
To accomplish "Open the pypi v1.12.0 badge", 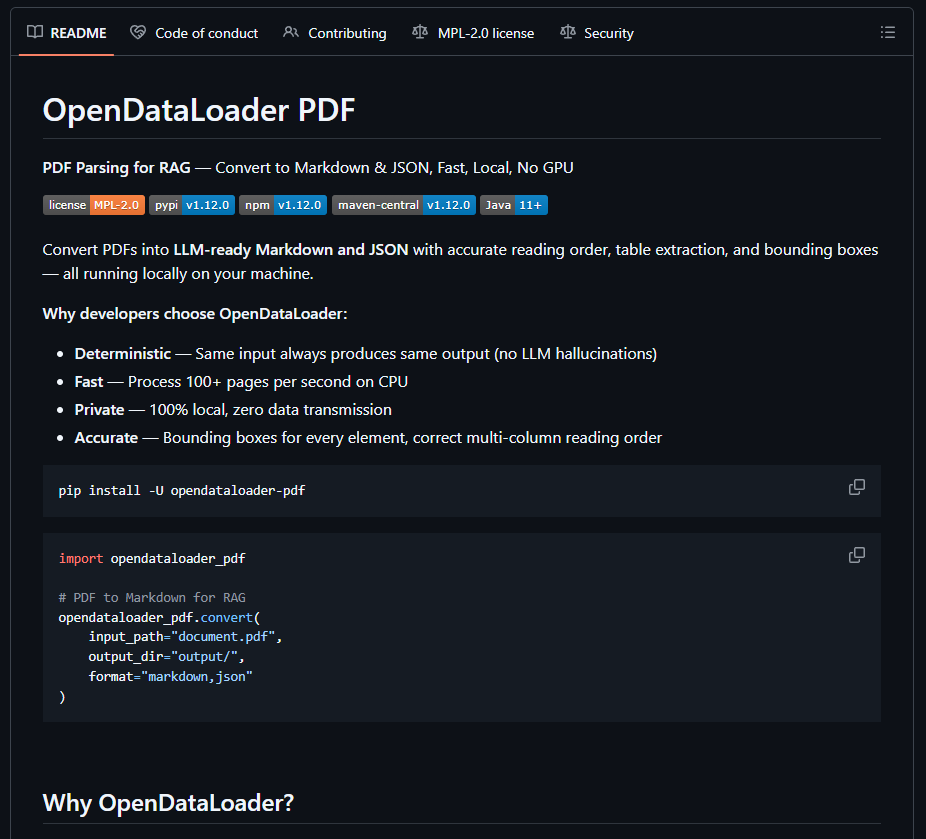I will tap(192, 205).
